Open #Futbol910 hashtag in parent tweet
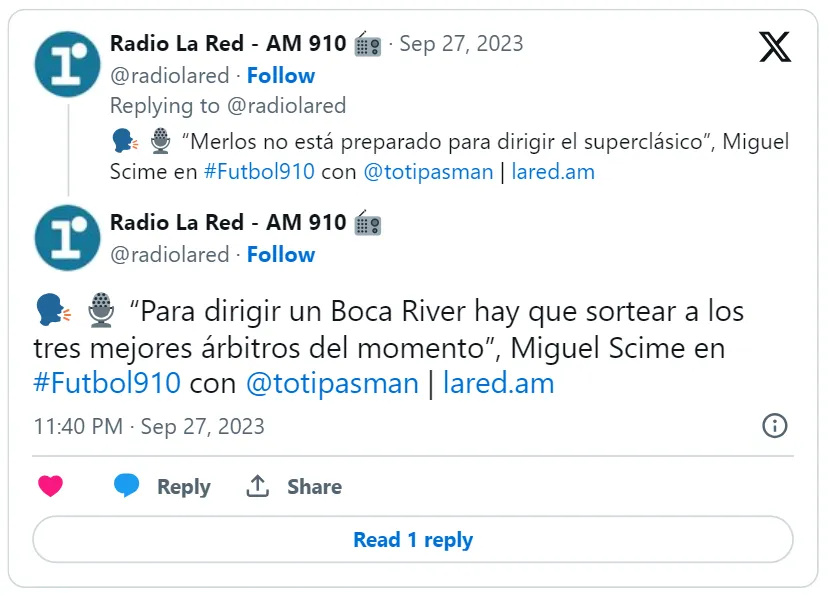The width and height of the screenshot is (829, 596). [259, 172]
